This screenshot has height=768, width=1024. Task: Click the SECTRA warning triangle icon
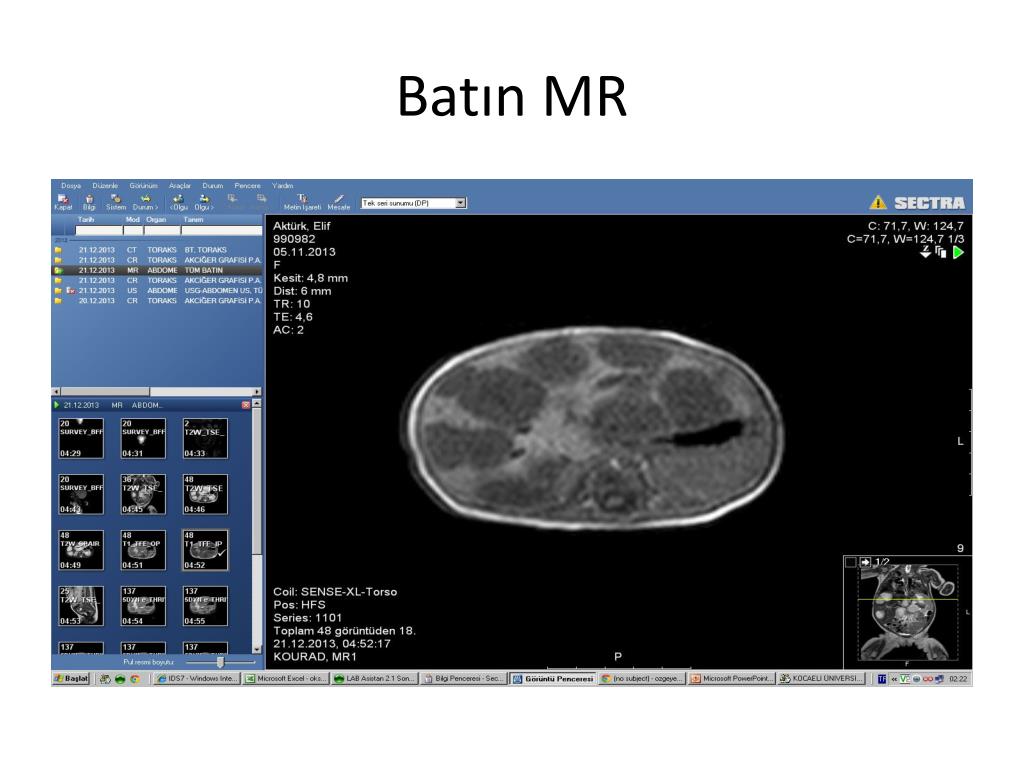[878, 202]
